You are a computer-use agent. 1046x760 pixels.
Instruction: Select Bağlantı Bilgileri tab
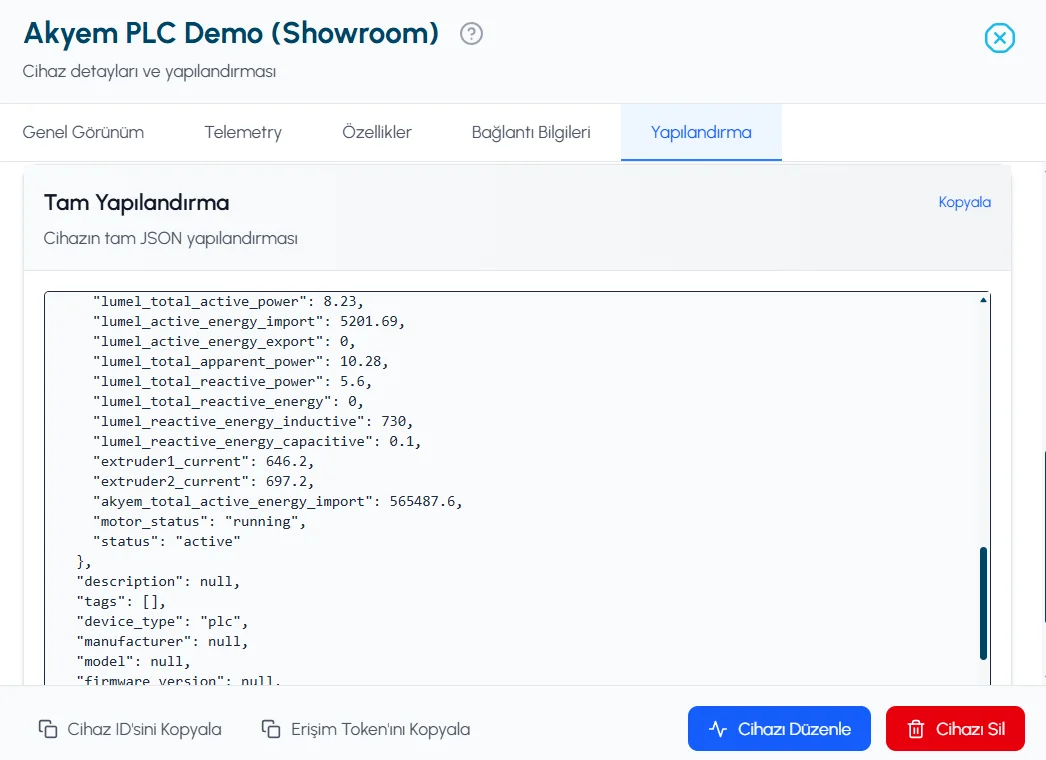[531, 132]
